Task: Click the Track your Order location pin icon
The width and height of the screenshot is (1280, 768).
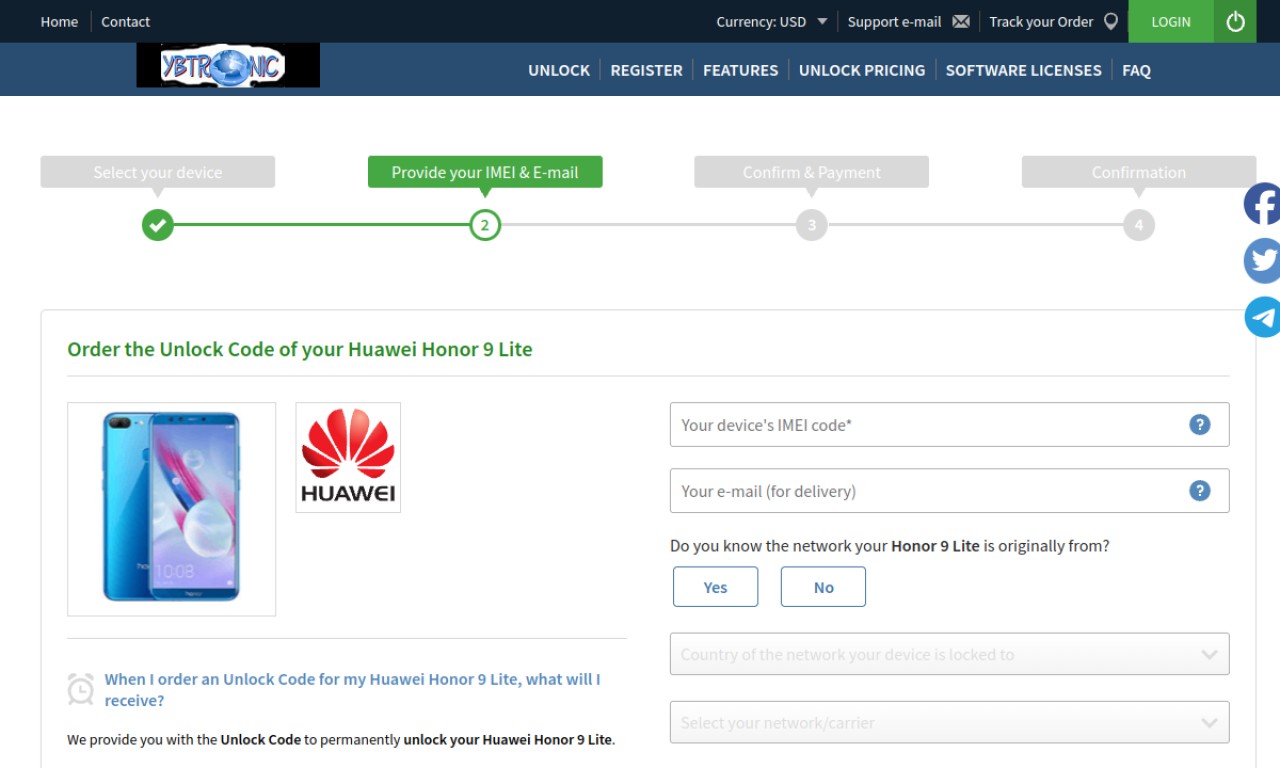Action: 1111,21
